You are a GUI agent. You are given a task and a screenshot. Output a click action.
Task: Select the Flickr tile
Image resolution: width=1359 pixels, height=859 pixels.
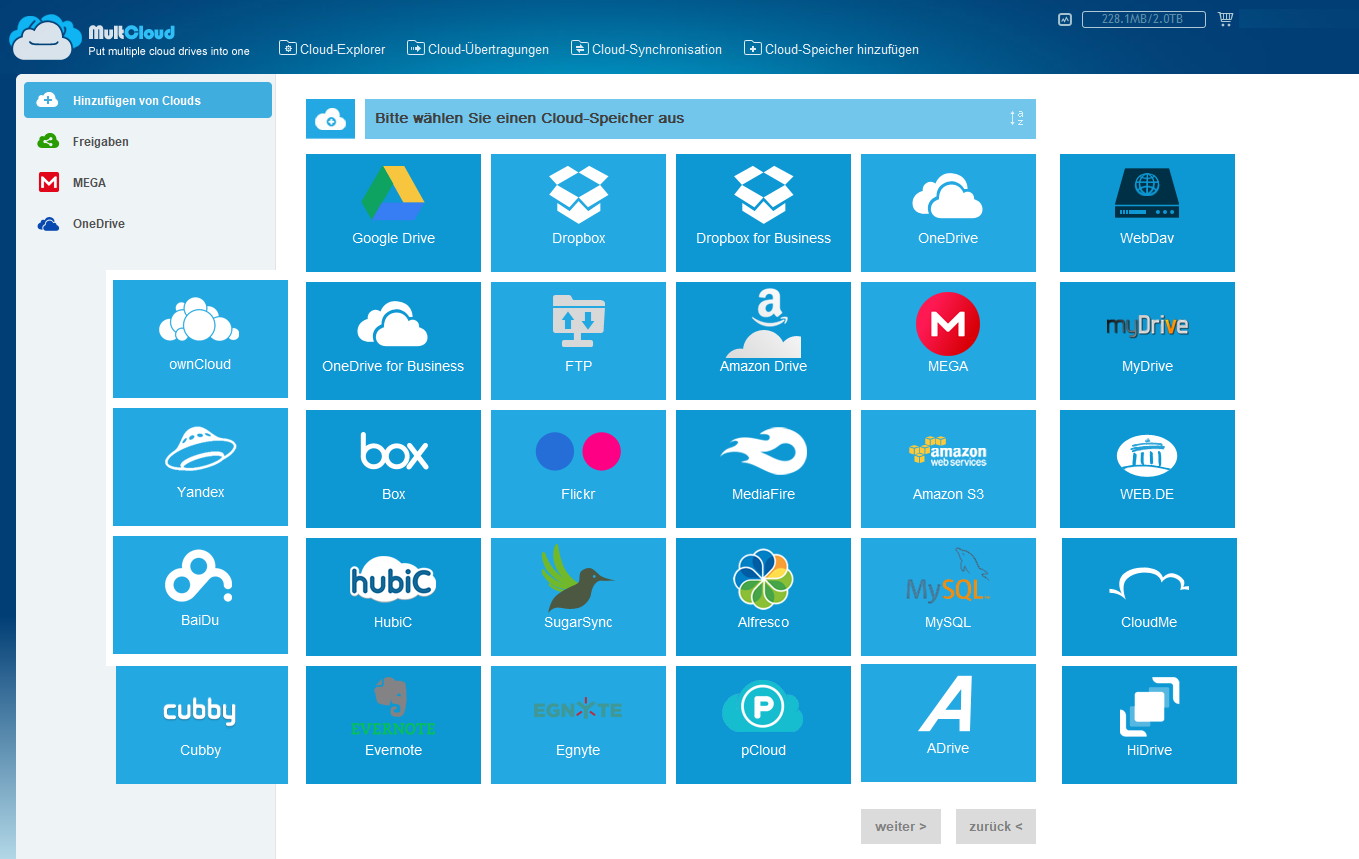pyautogui.click(x=578, y=468)
